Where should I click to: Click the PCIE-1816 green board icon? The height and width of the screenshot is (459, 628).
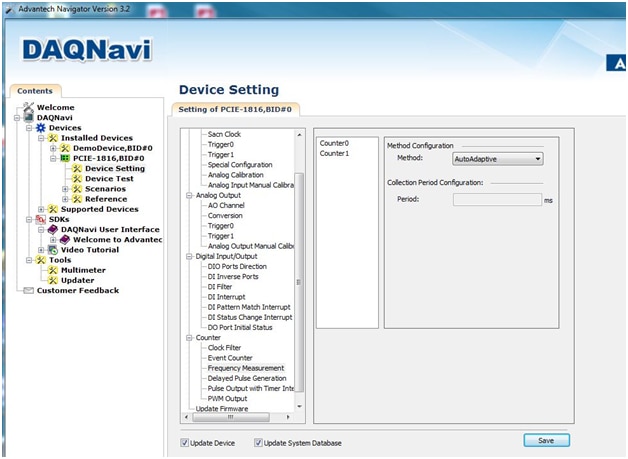click(x=65, y=158)
